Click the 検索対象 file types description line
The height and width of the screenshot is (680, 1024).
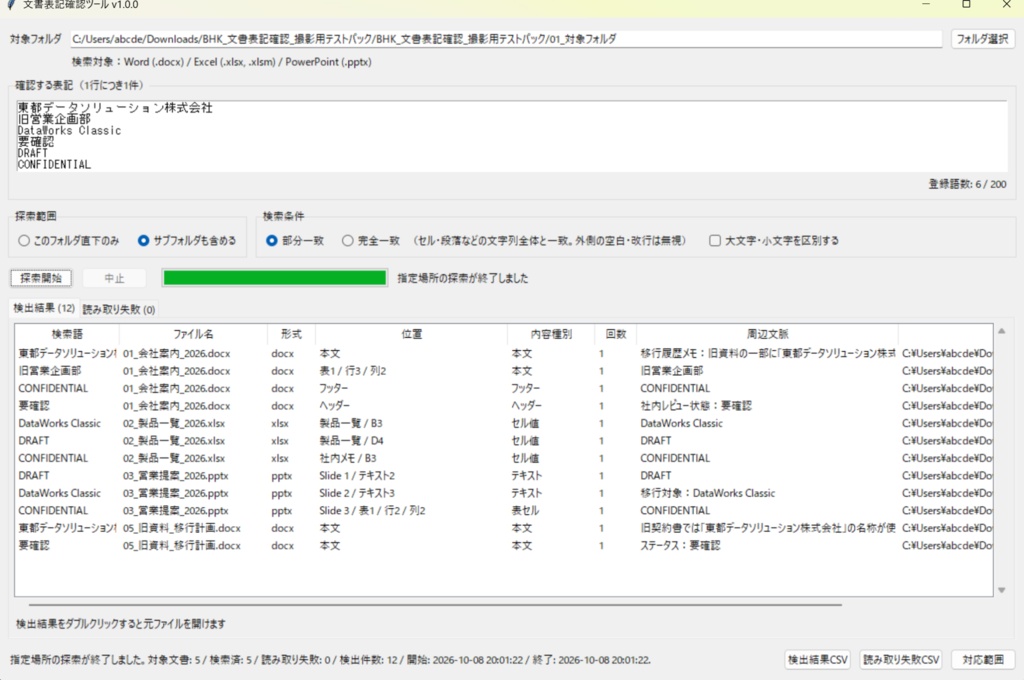pyautogui.click(x=221, y=62)
